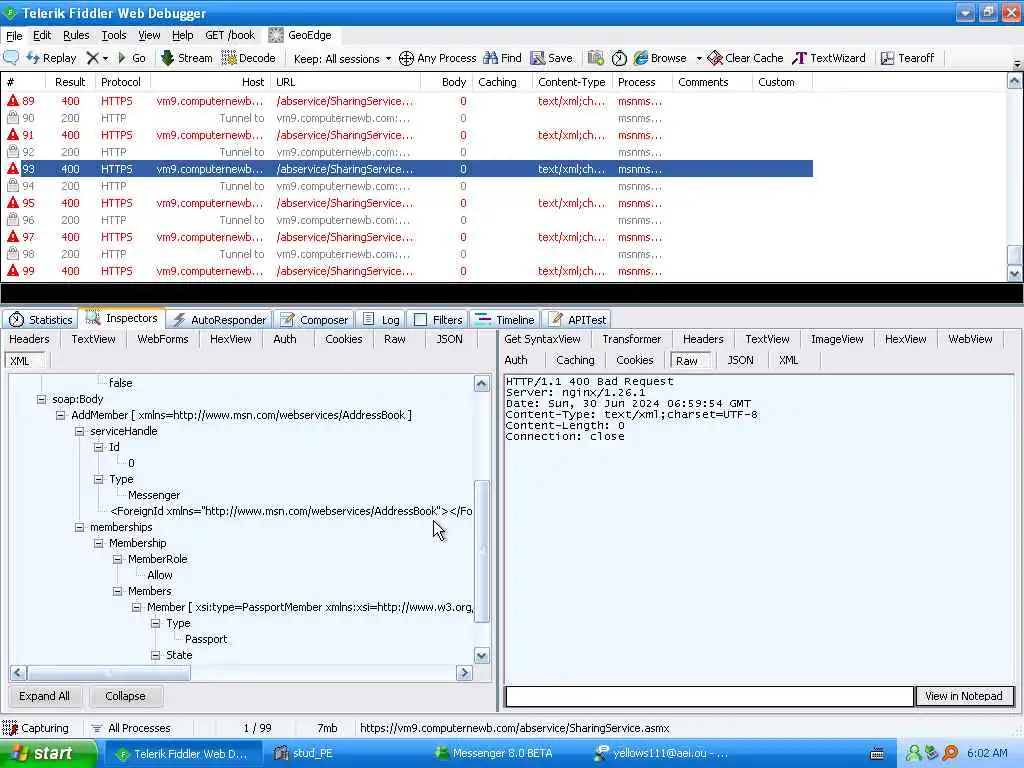Toggle Decode option in toolbar
The image size is (1024, 768).
(249, 58)
